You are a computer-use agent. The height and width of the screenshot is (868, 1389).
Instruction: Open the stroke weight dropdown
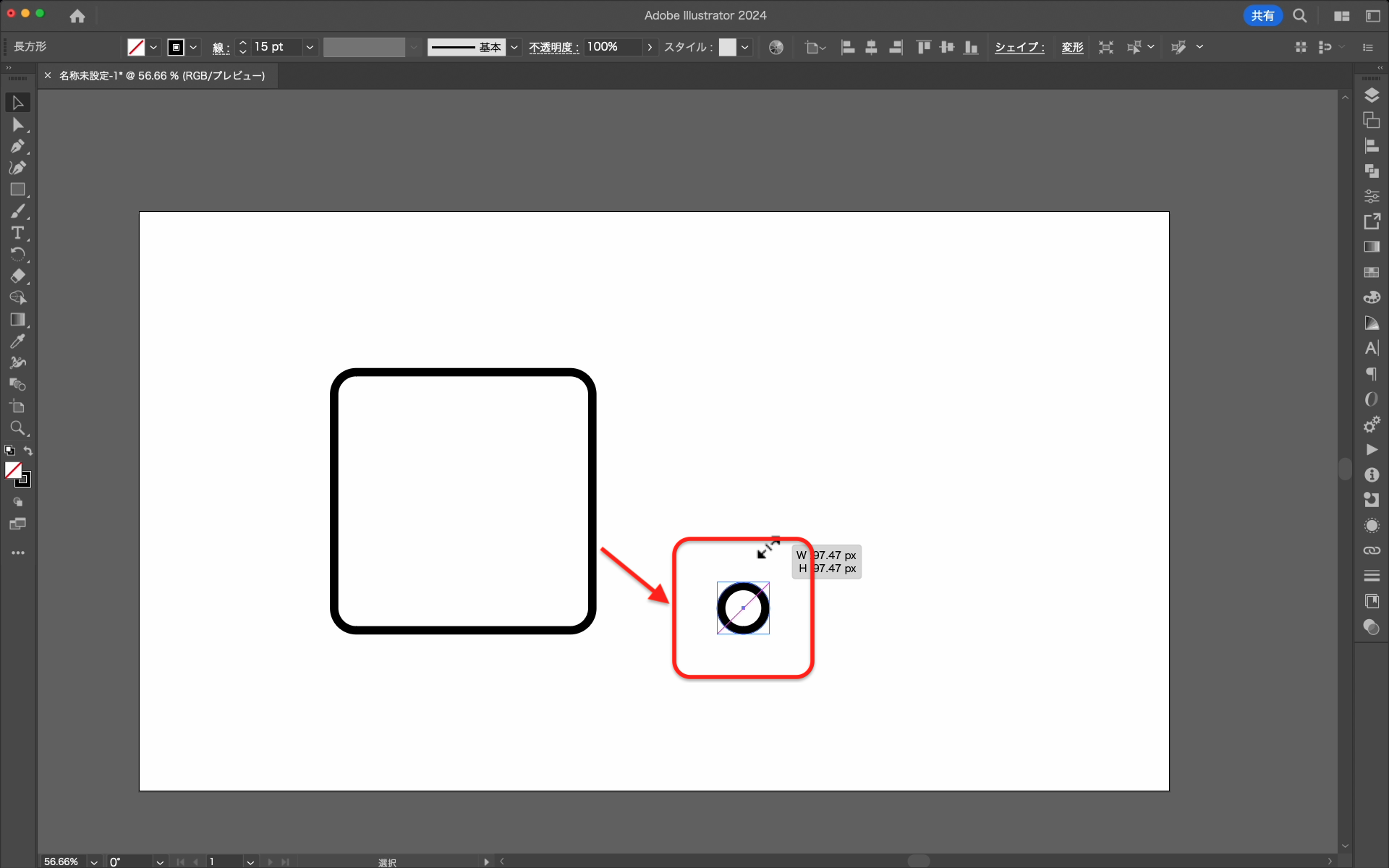310,47
